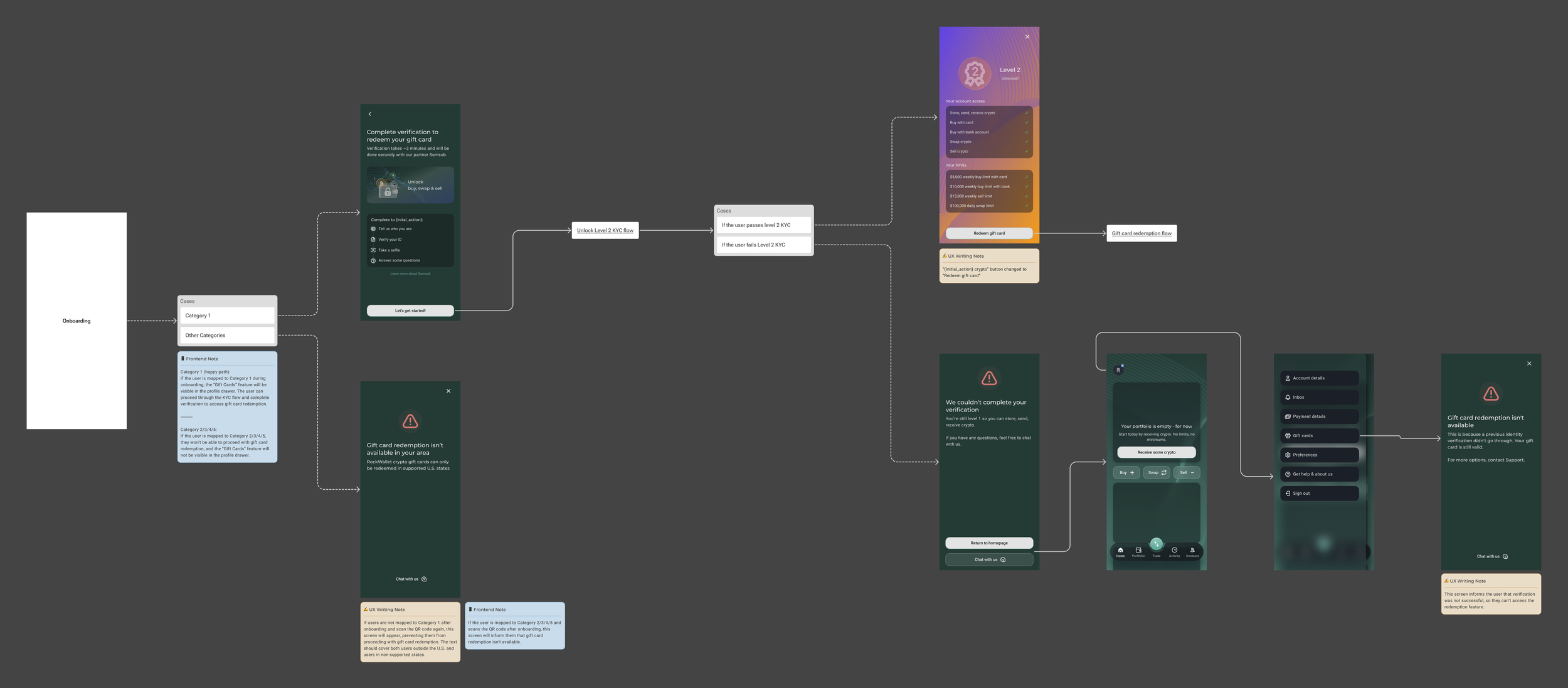The width and height of the screenshot is (1568, 688).
Task: Click warning icon on 'available in your area' screen
Action: [410, 421]
